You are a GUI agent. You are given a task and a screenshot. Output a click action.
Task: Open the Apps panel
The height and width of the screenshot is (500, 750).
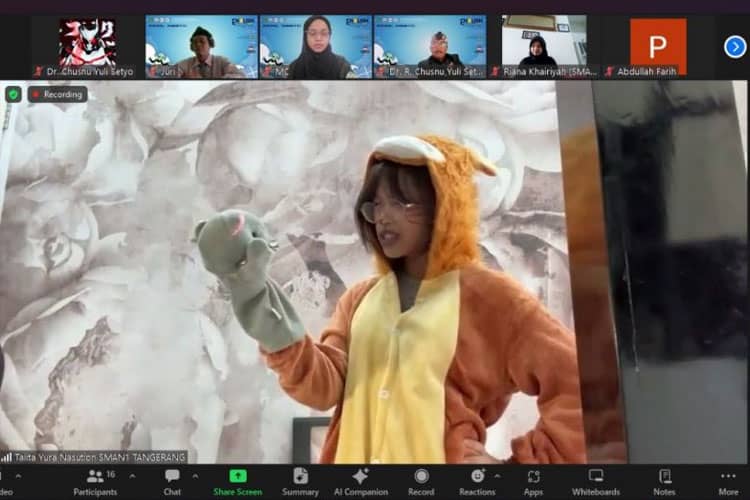[x=533, y=482]
